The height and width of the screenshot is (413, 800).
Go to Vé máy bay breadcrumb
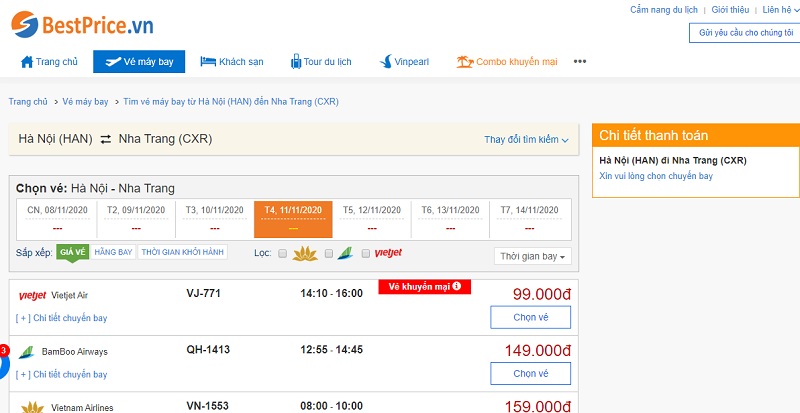pyautogui.click(x=85, y=102)
